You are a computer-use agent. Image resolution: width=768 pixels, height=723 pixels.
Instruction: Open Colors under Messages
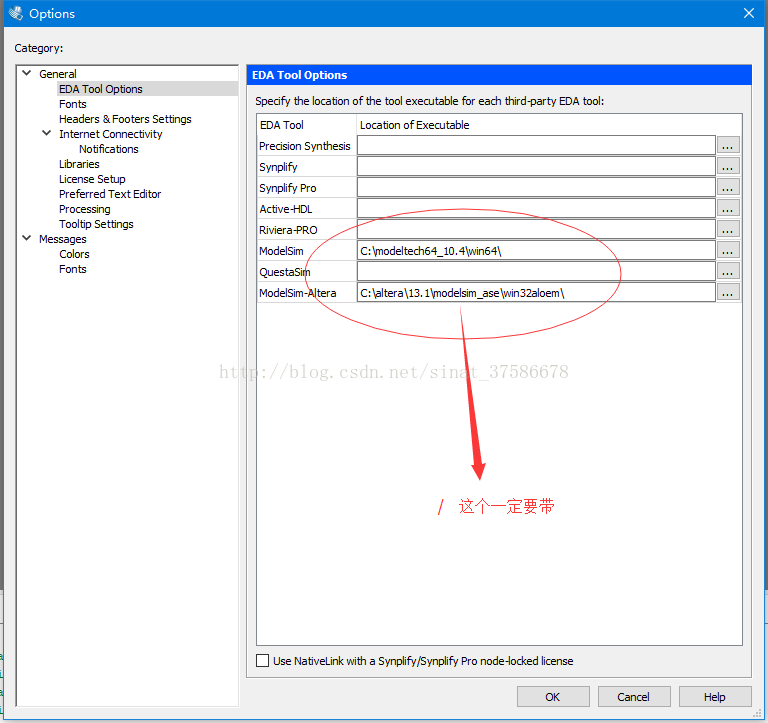[74, 254]
